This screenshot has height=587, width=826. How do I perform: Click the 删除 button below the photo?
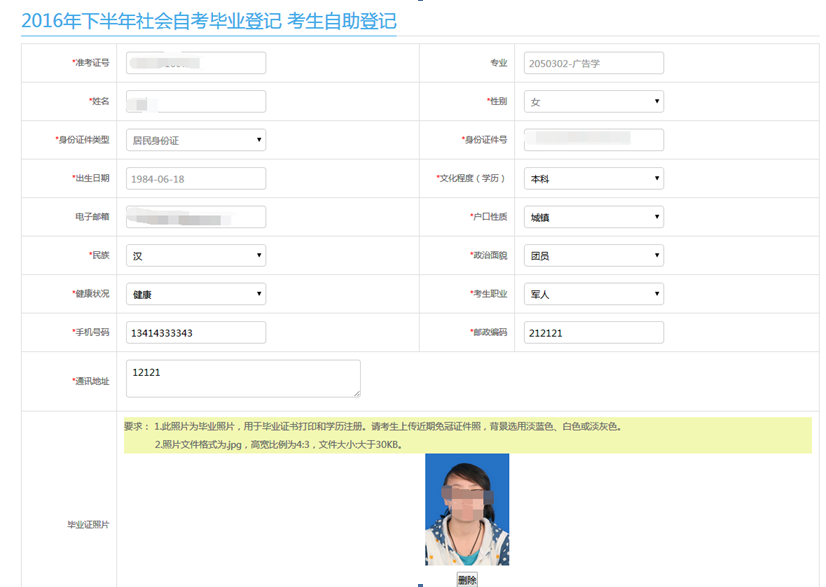[x=467, y=580]
